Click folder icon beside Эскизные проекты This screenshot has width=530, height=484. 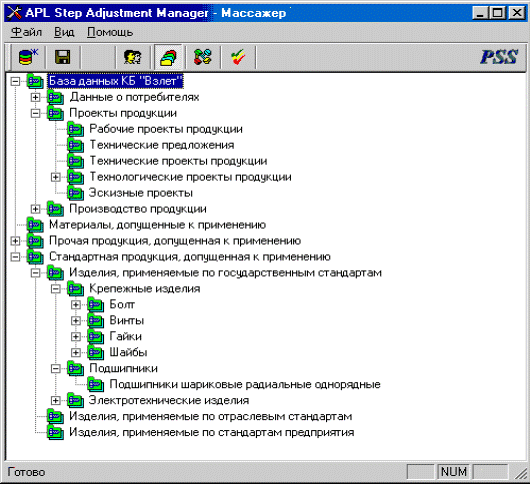tap(75, 193)
